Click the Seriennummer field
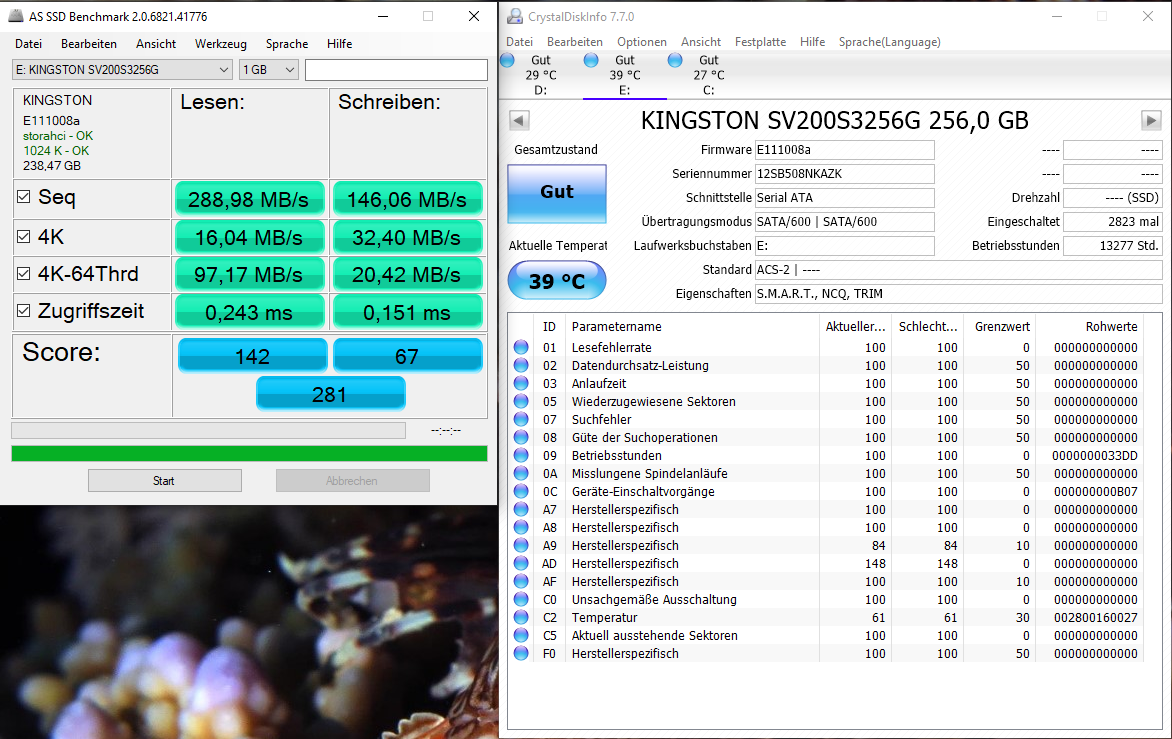This screenshot has height=739, width=1172. 845,173
